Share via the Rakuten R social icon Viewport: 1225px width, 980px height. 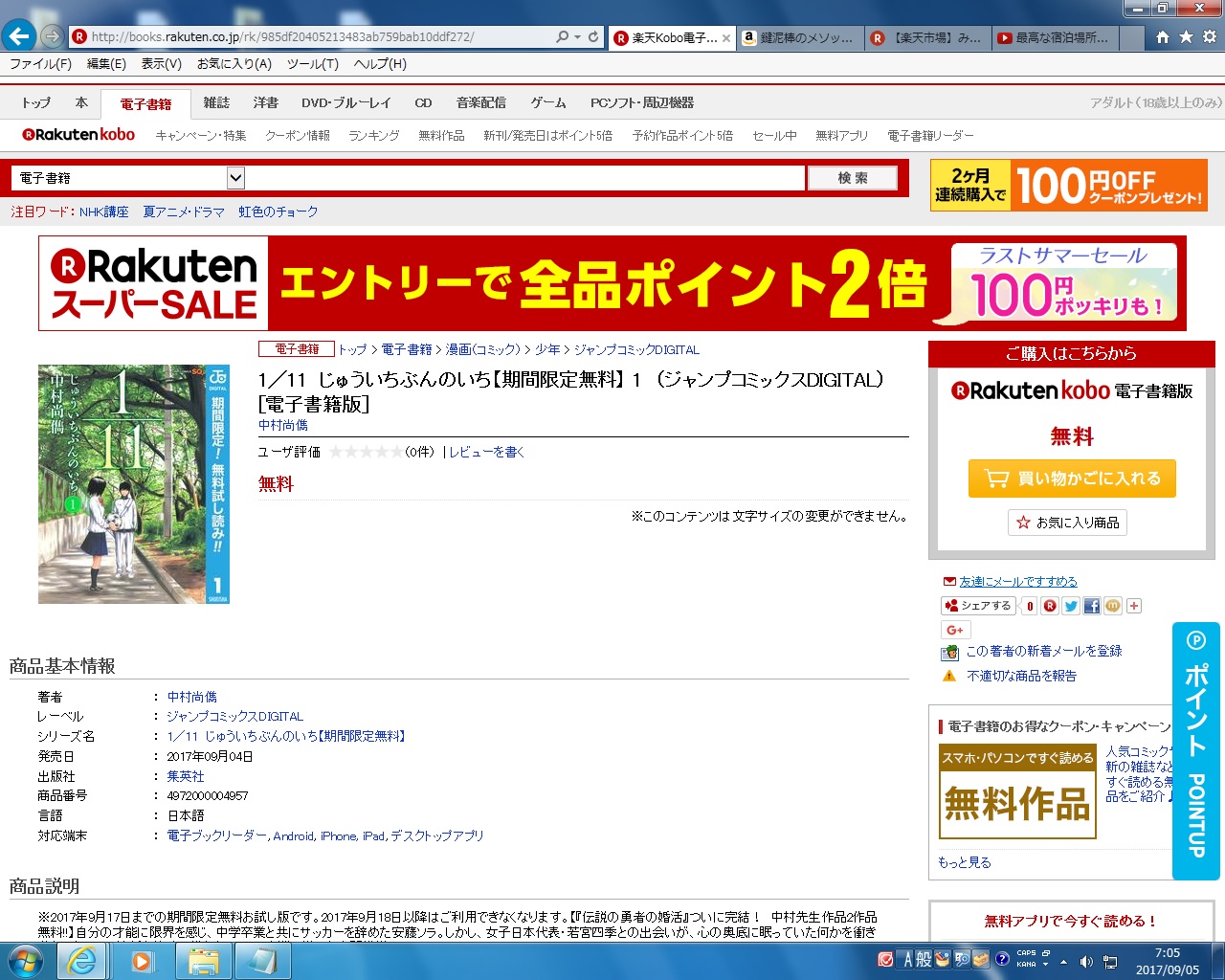click(1050, 606)
